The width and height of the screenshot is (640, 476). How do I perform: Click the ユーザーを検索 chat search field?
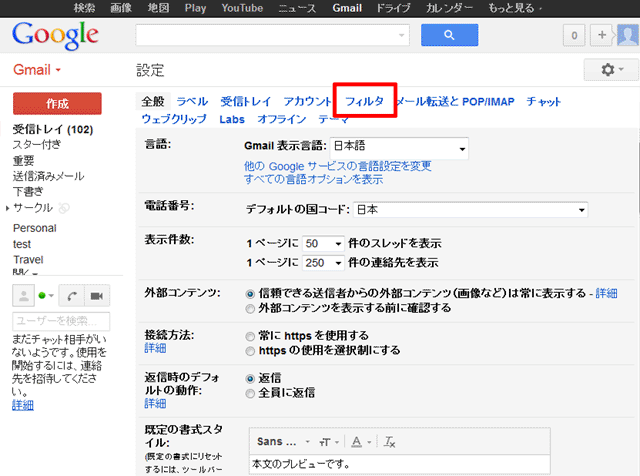[x=59, y=320]
